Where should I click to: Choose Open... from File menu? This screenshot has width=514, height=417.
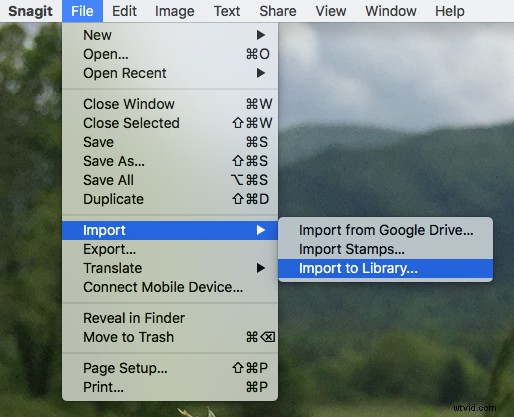pos(170,54)
